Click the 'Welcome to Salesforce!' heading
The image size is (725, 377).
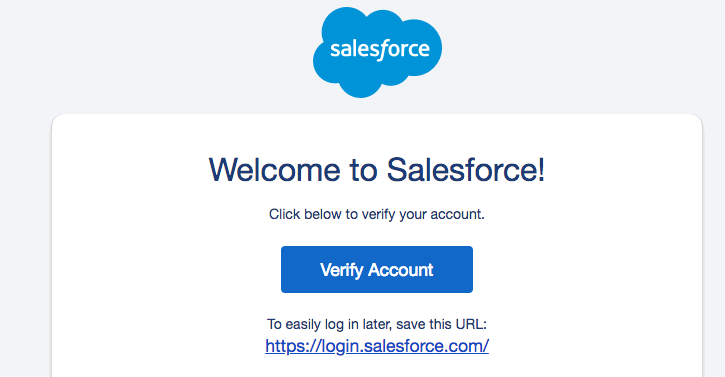377,170
